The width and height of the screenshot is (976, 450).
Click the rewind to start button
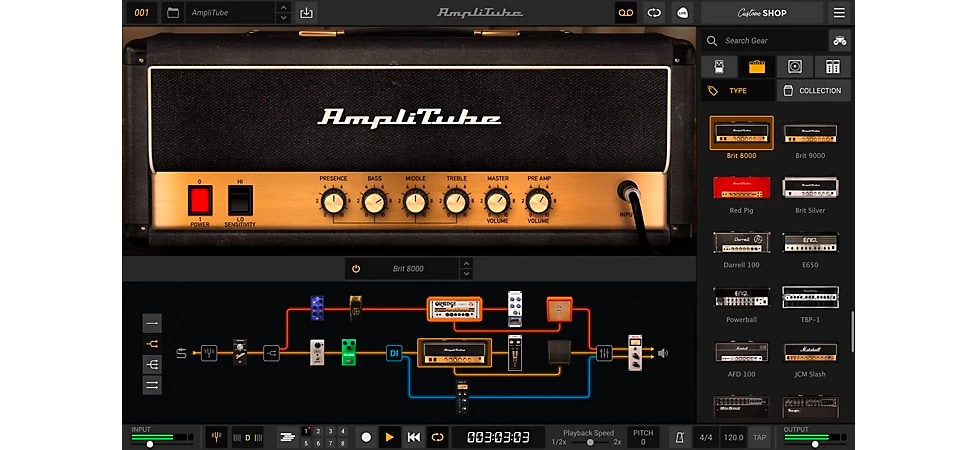[x=413, y=437]
